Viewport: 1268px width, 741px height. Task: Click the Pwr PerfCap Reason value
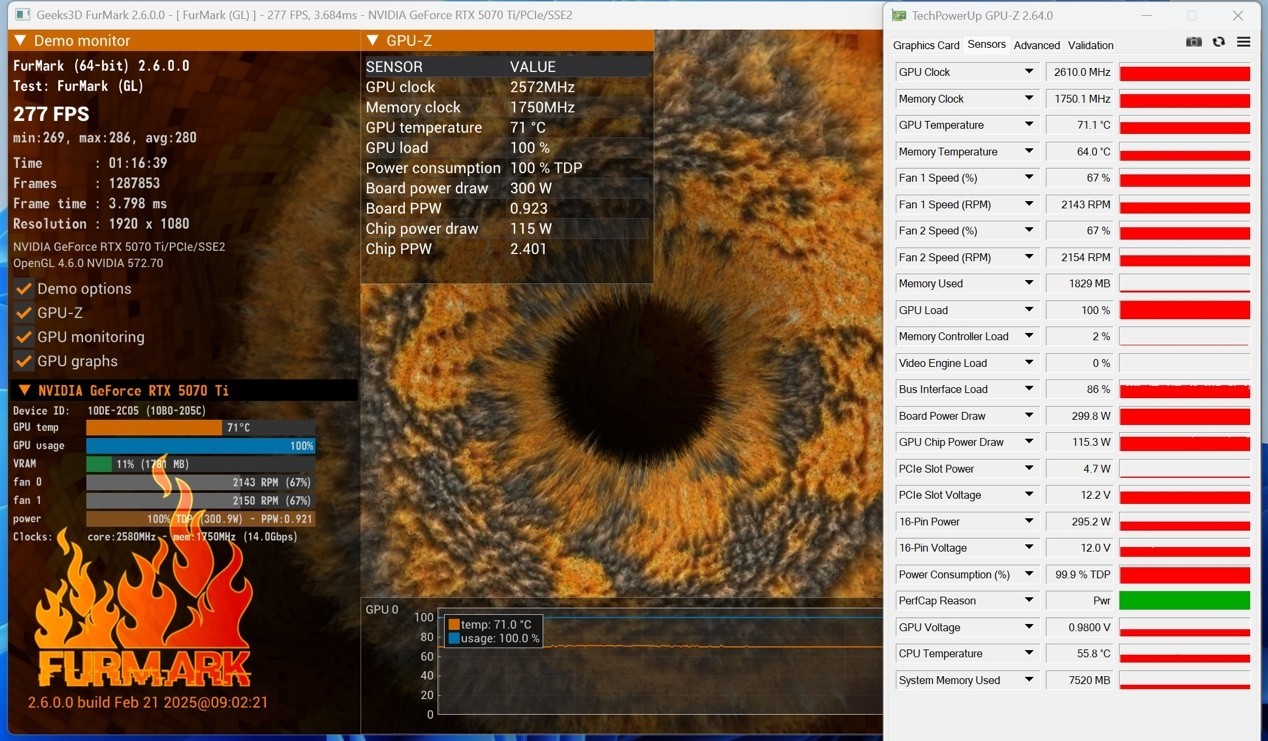pyautogui.click(x=1079, y=600)
